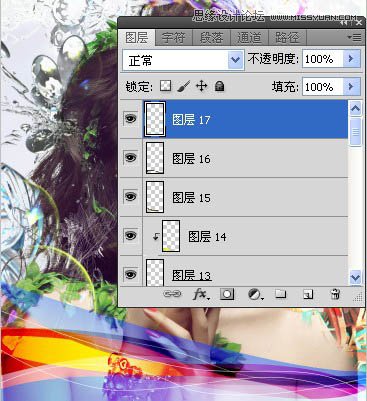Toggle lock transparent pixels
Image resolution: width=367 pixels, height=401 pixels.
click(x=166, y=86)
